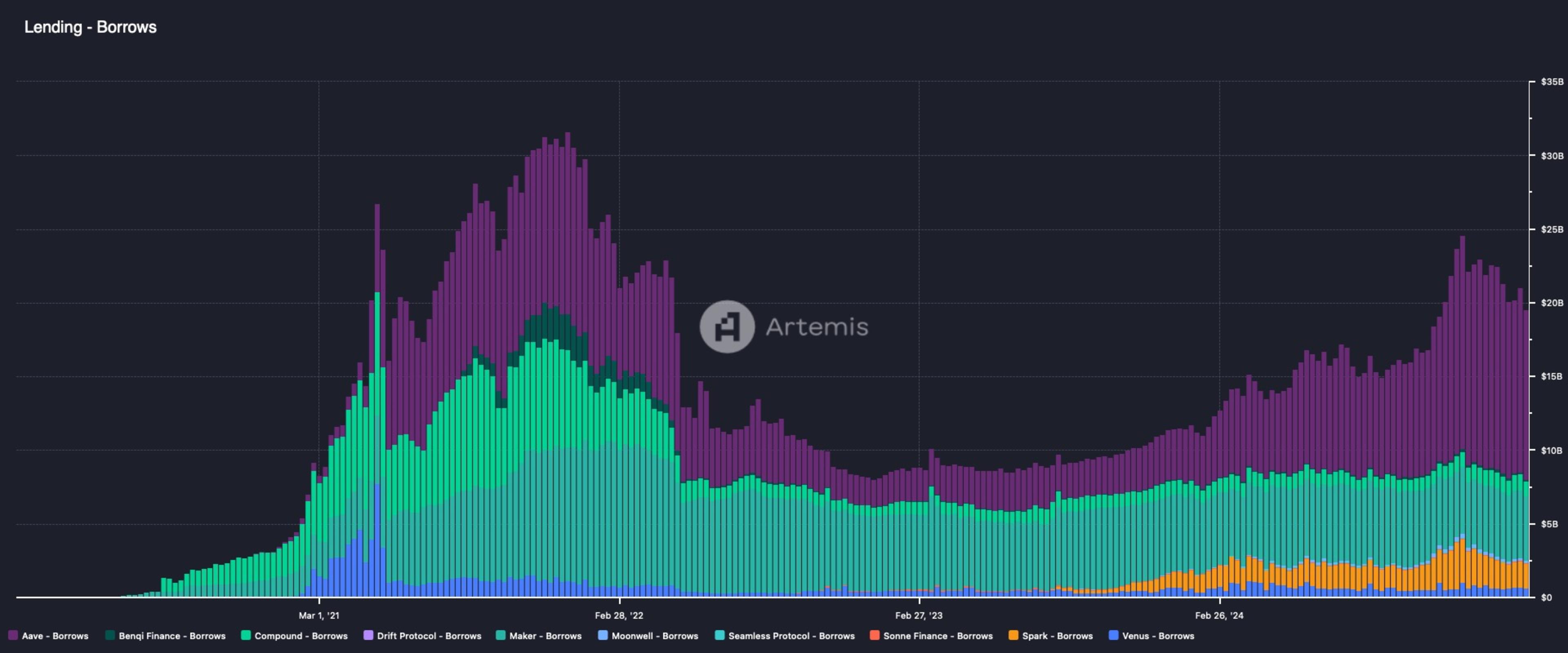The width and height of the screenshot is (1568, 653).
Task: Click the Mar 1, '21 axis label
Action: pyautogui.click(x=319, y=615)
